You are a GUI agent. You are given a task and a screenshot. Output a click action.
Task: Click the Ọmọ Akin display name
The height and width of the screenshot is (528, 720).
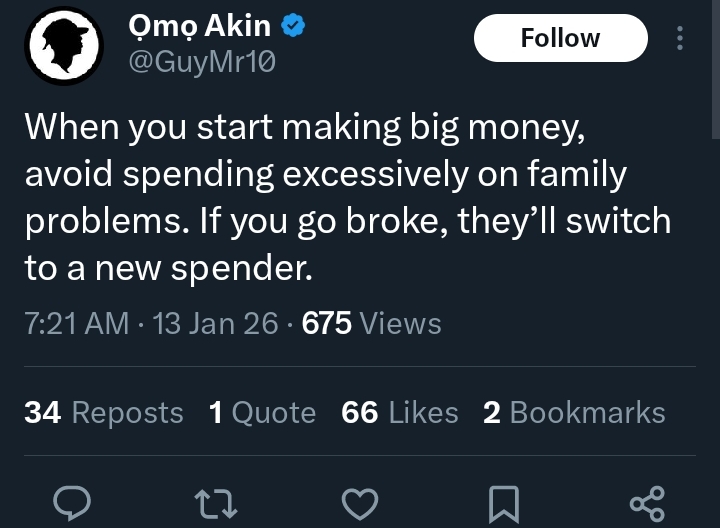[198, 26]
